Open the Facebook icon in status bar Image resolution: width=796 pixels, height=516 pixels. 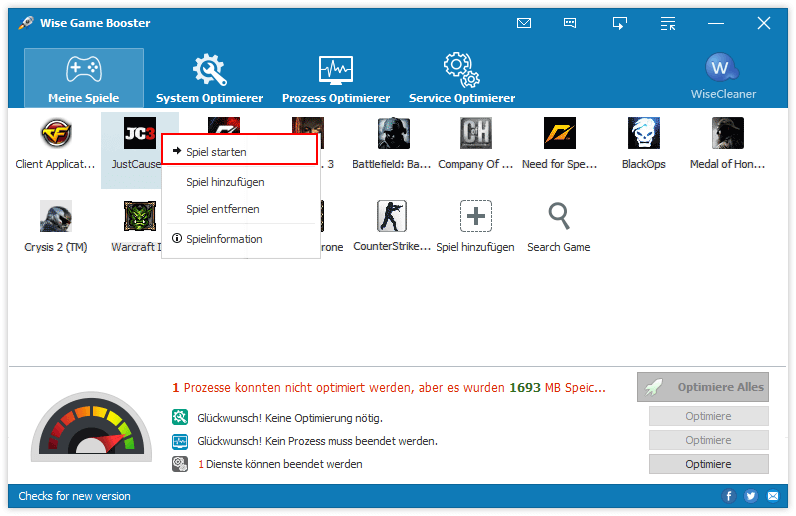(728, 496)
